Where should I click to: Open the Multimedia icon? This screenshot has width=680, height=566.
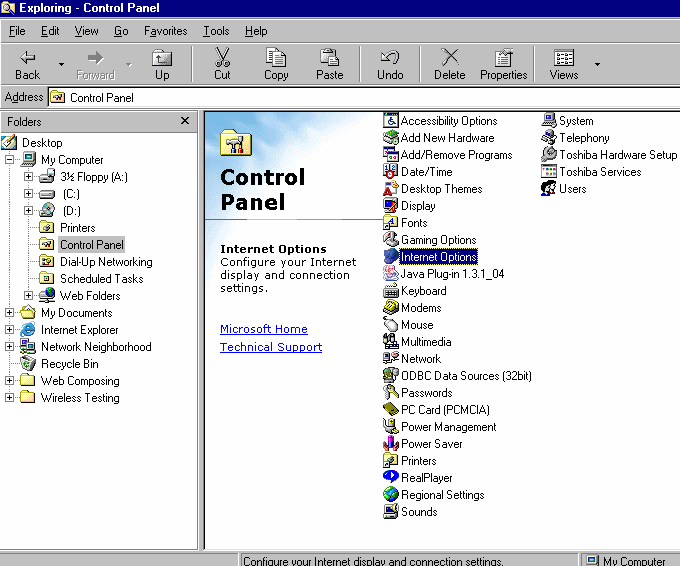click(x=390, y=341)
